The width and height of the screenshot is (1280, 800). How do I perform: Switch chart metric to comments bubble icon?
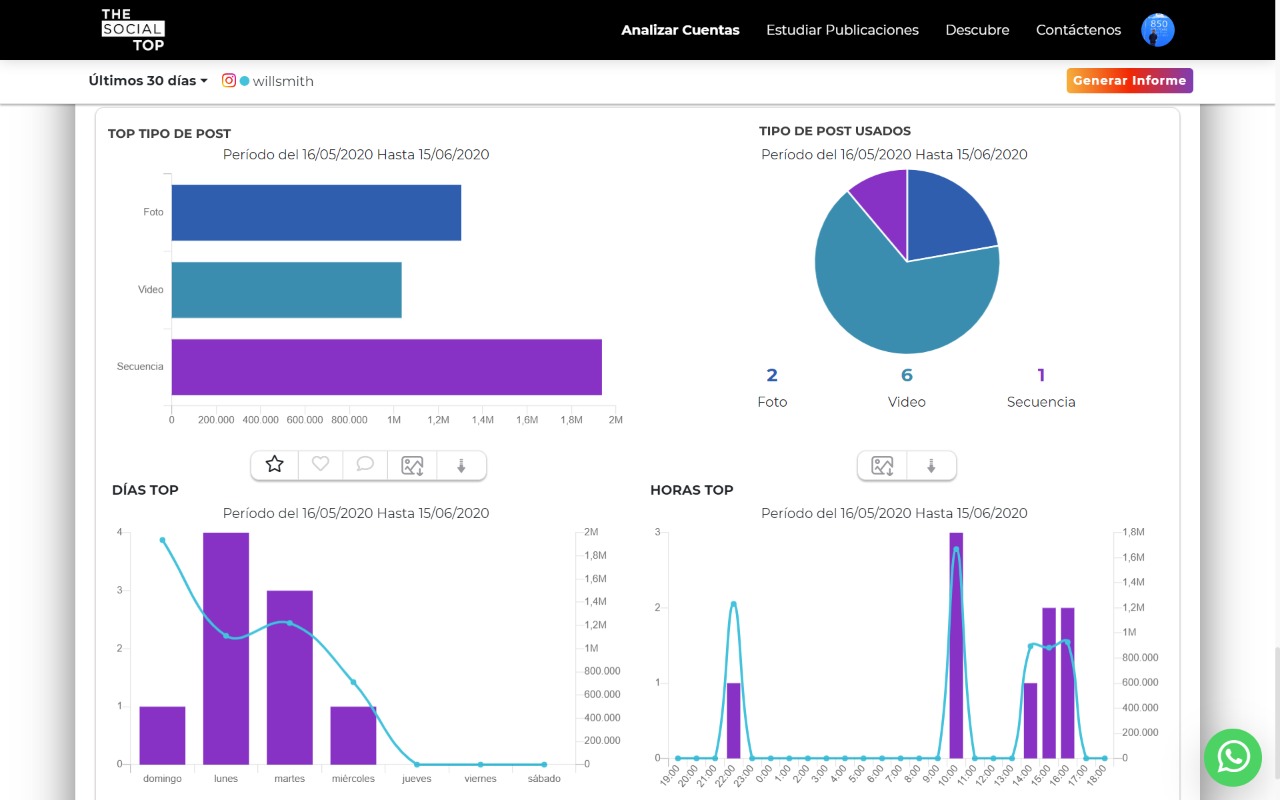365,465
